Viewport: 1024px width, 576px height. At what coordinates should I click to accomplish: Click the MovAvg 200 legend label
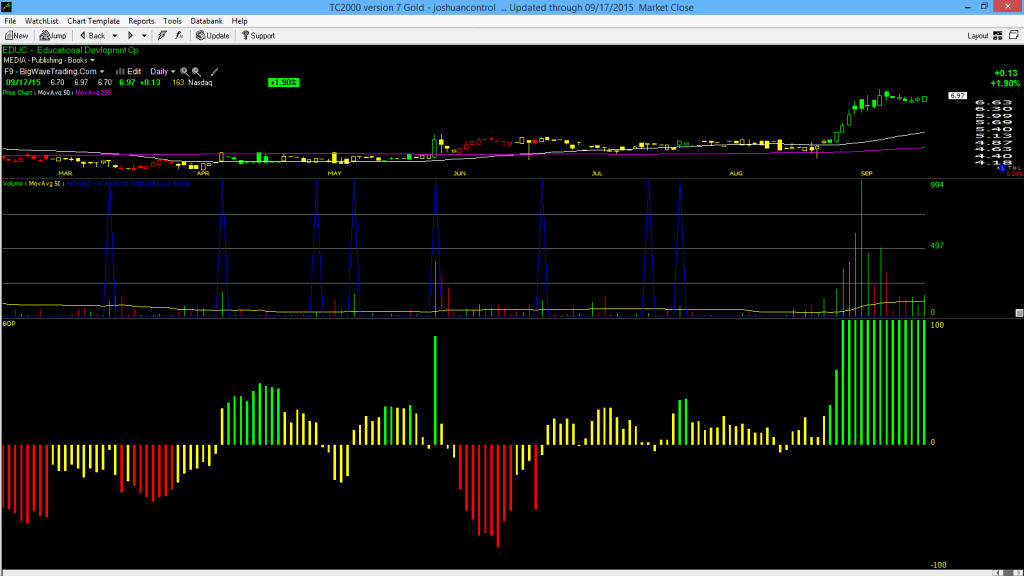point(93,93)
